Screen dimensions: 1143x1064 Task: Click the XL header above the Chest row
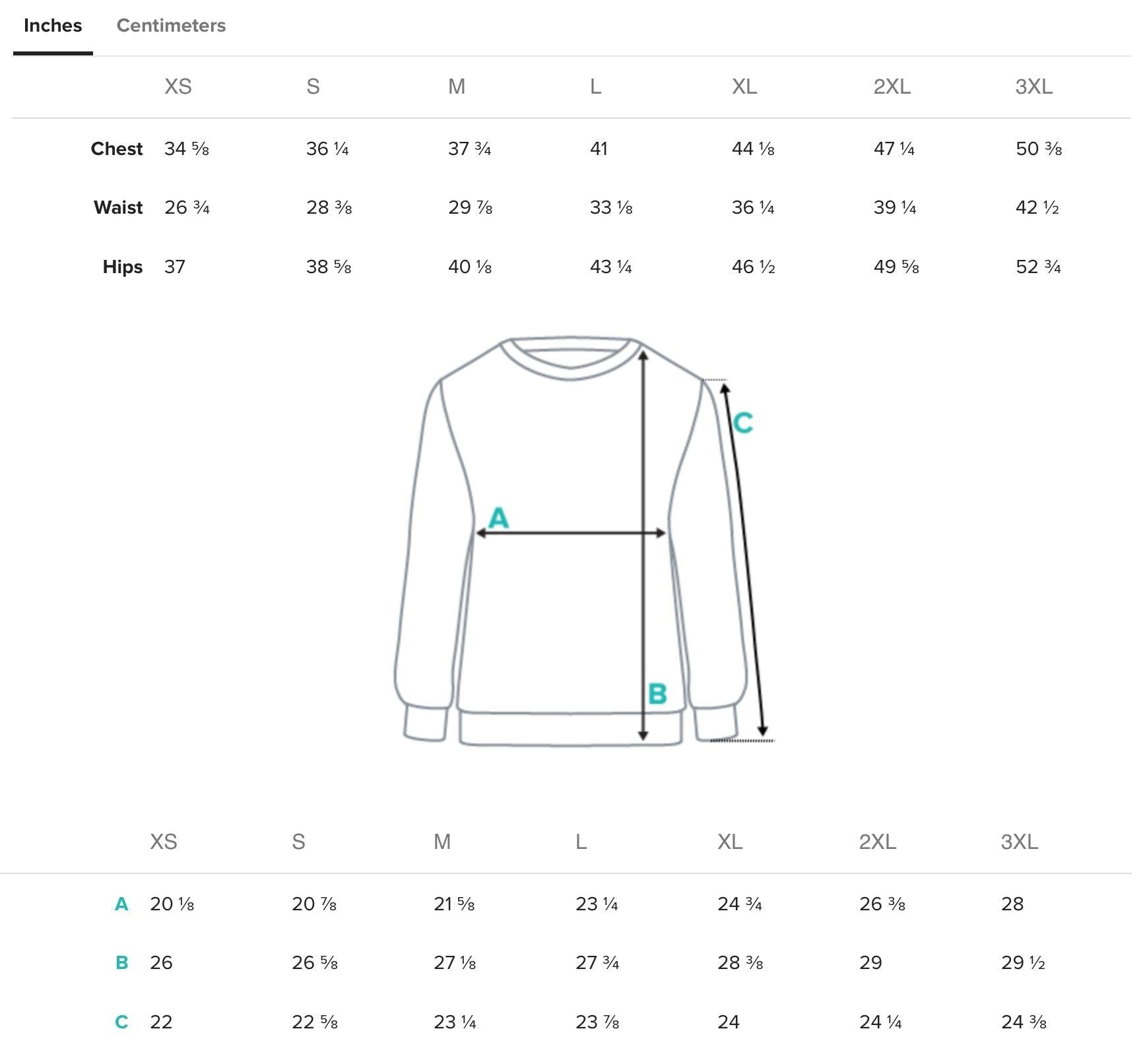744,86
